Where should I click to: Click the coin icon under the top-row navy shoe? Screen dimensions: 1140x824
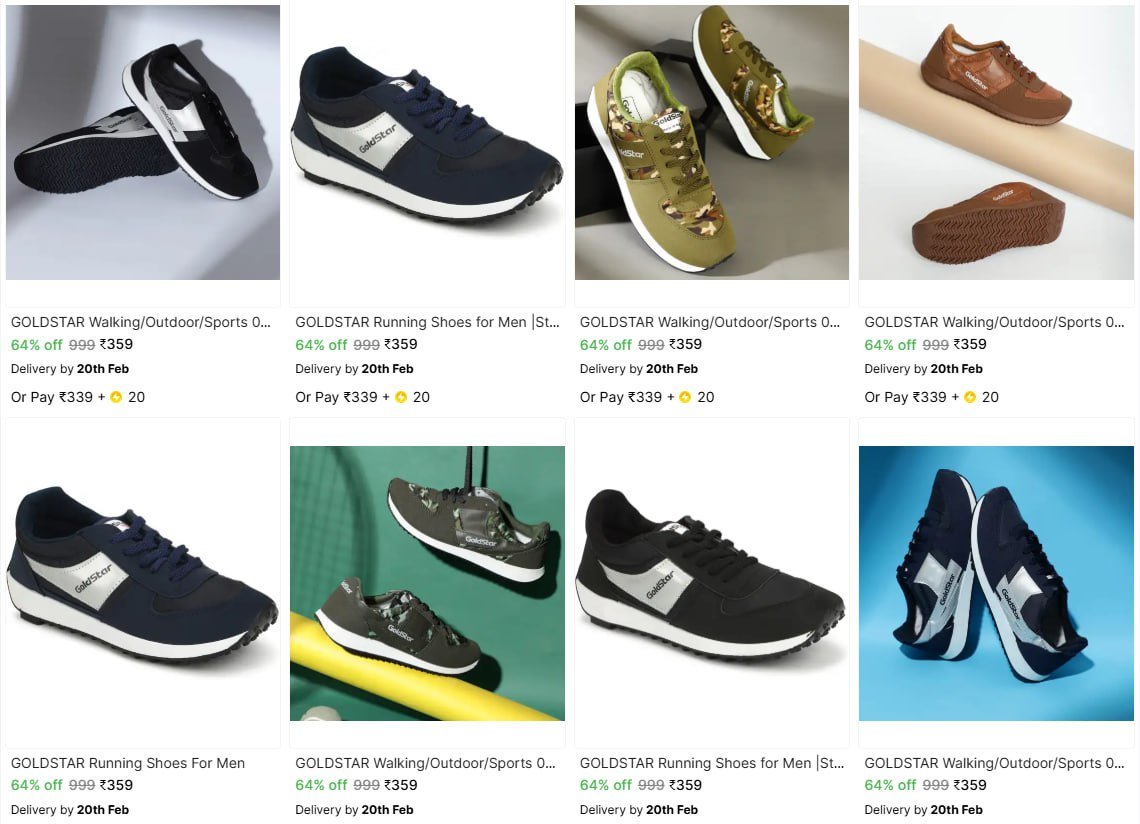point(401,397)
